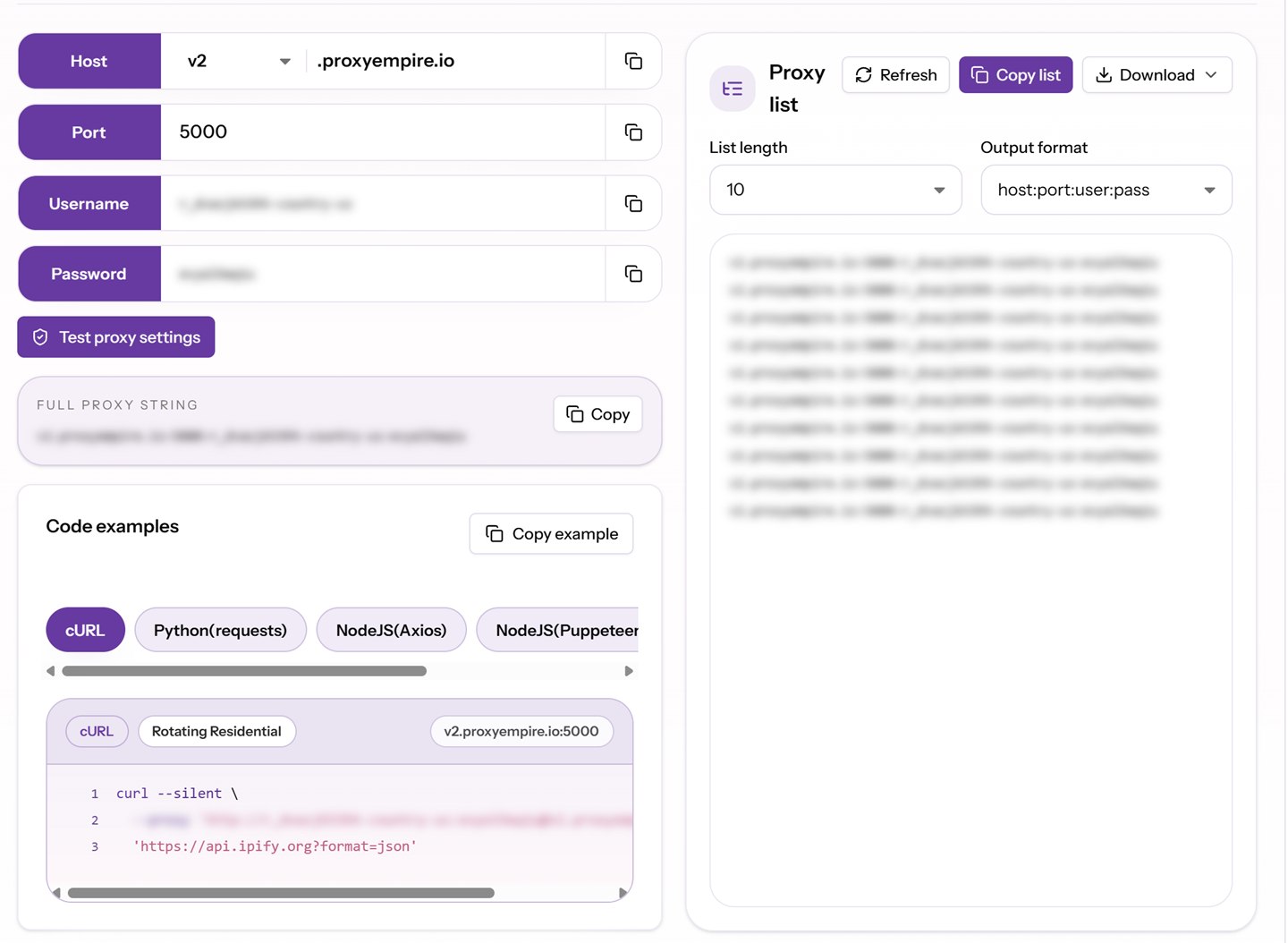Image resolution: width=1288 pixels, height=943 pixels.
Task: Click the blurred proxy list text area
Action: (x=970, y=570)
